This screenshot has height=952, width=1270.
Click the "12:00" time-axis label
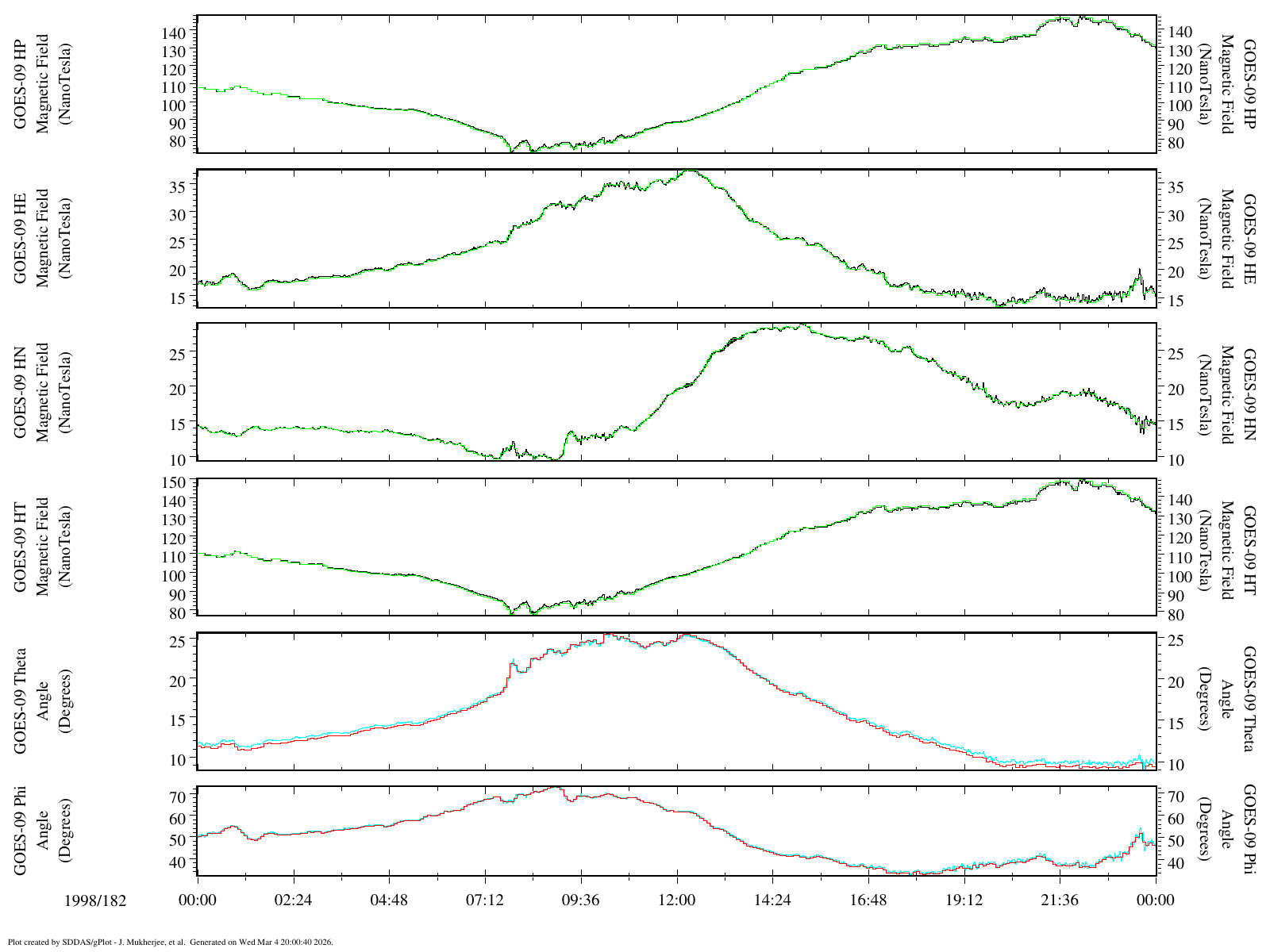677,900
